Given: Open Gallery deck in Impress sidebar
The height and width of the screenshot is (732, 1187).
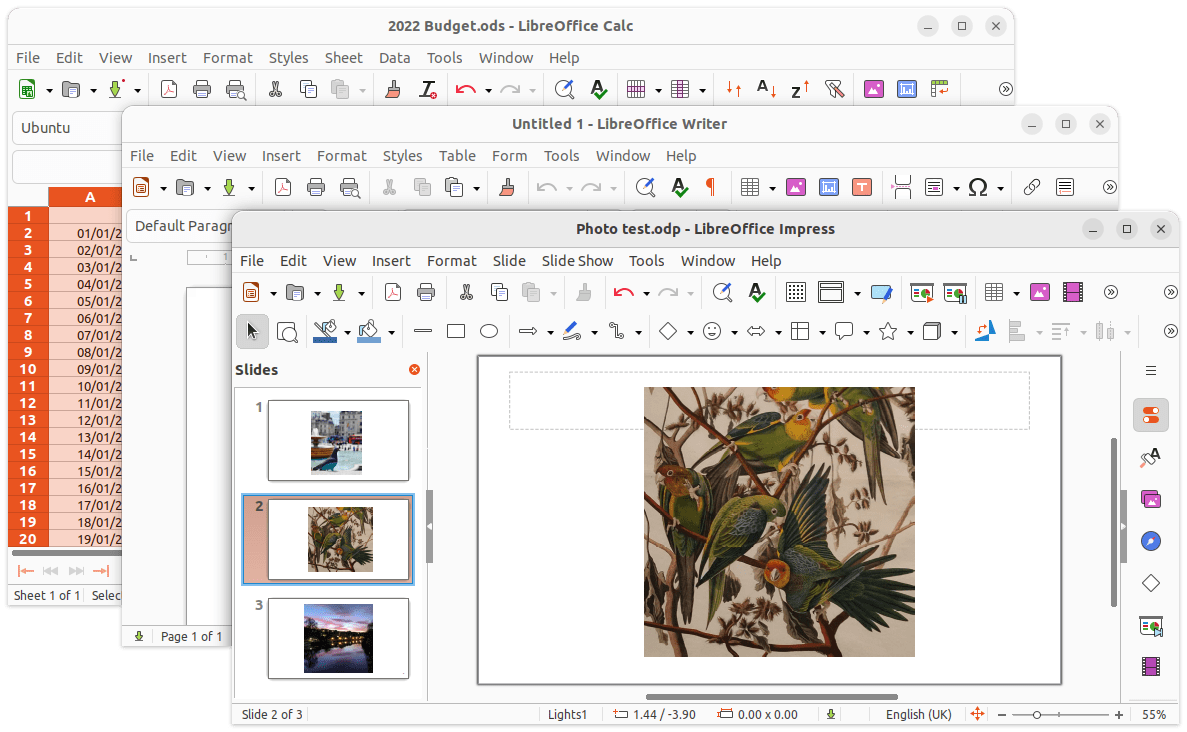Looking at the screenshot, I should click(1151, 500).
